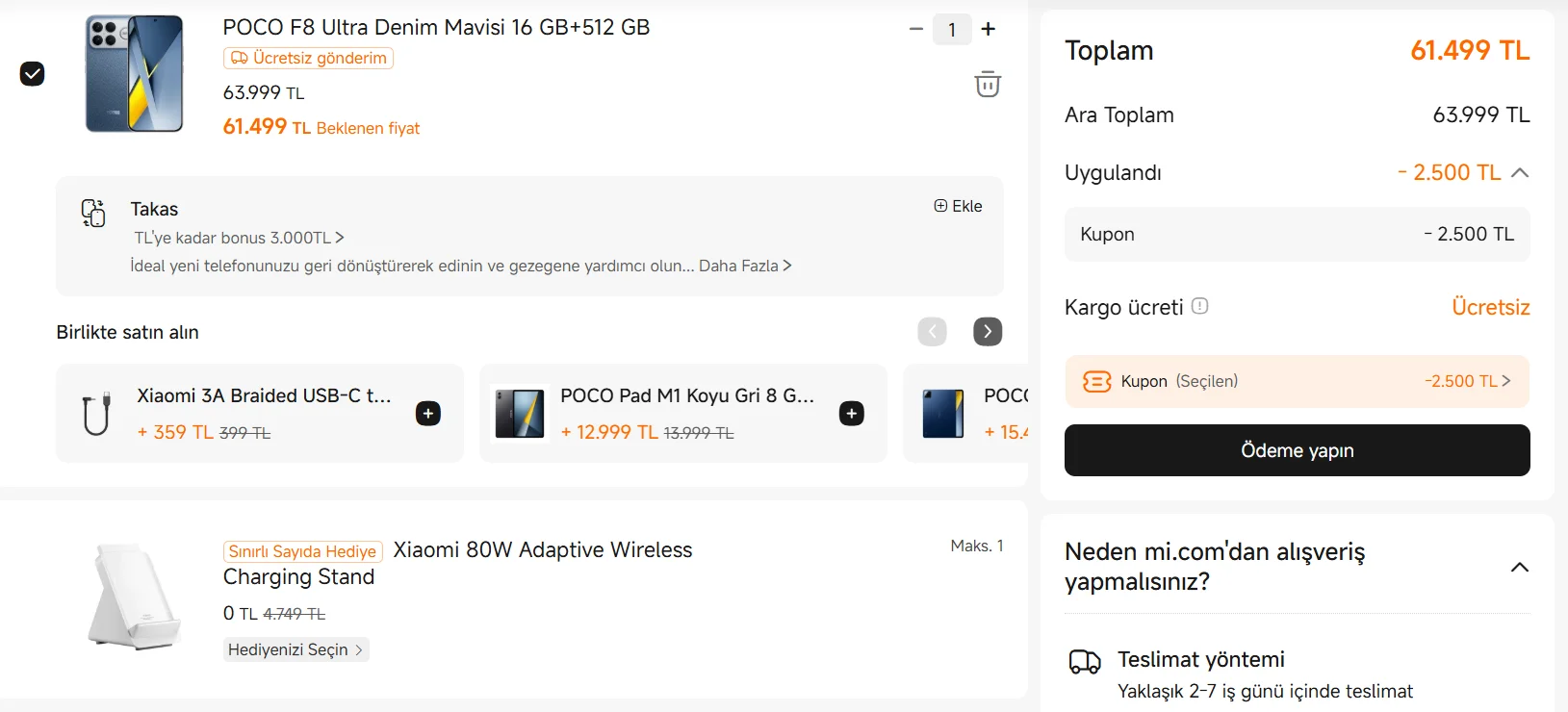Click the Wireless Charging Stand image
This screenshot has width=1568, height=712.
134,596
